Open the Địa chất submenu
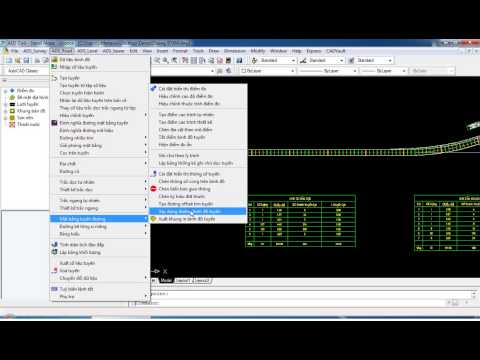 (x=99, y=164)
